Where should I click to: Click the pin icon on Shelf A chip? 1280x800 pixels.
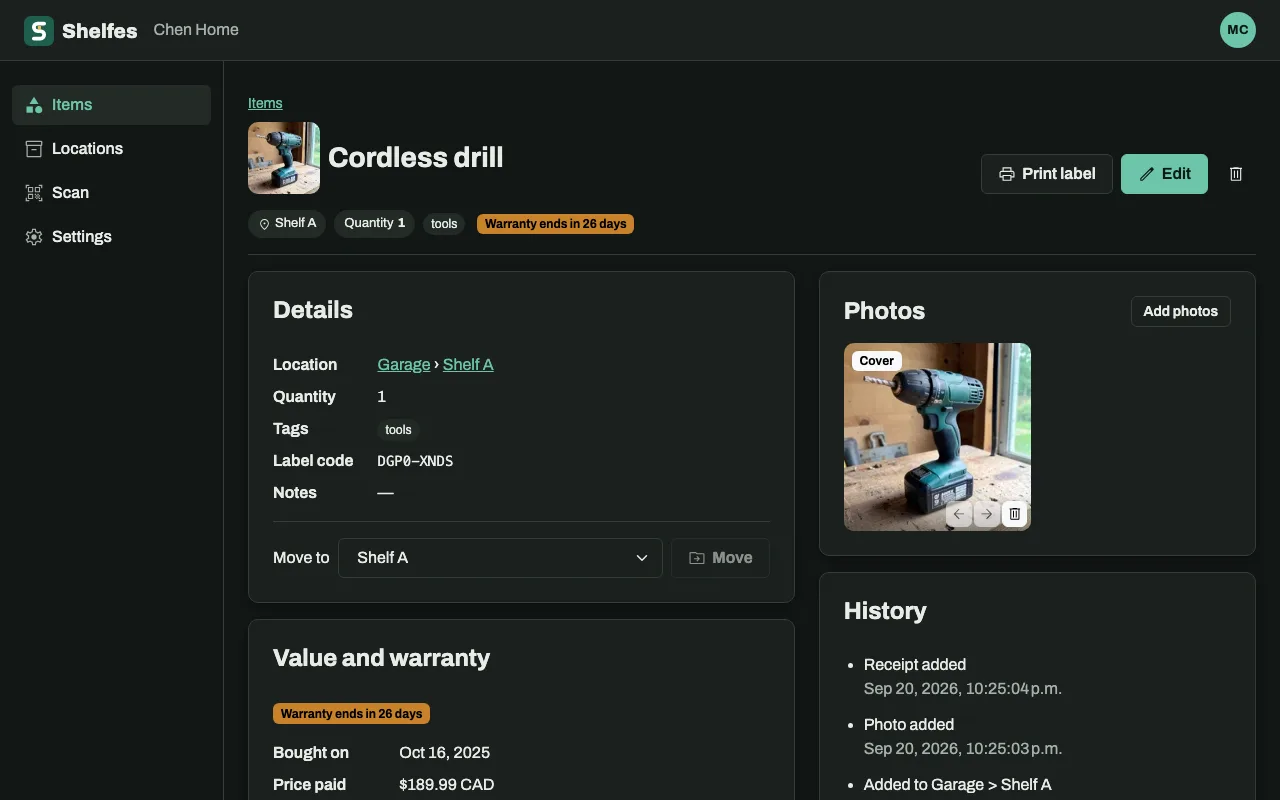coord(265,224)
